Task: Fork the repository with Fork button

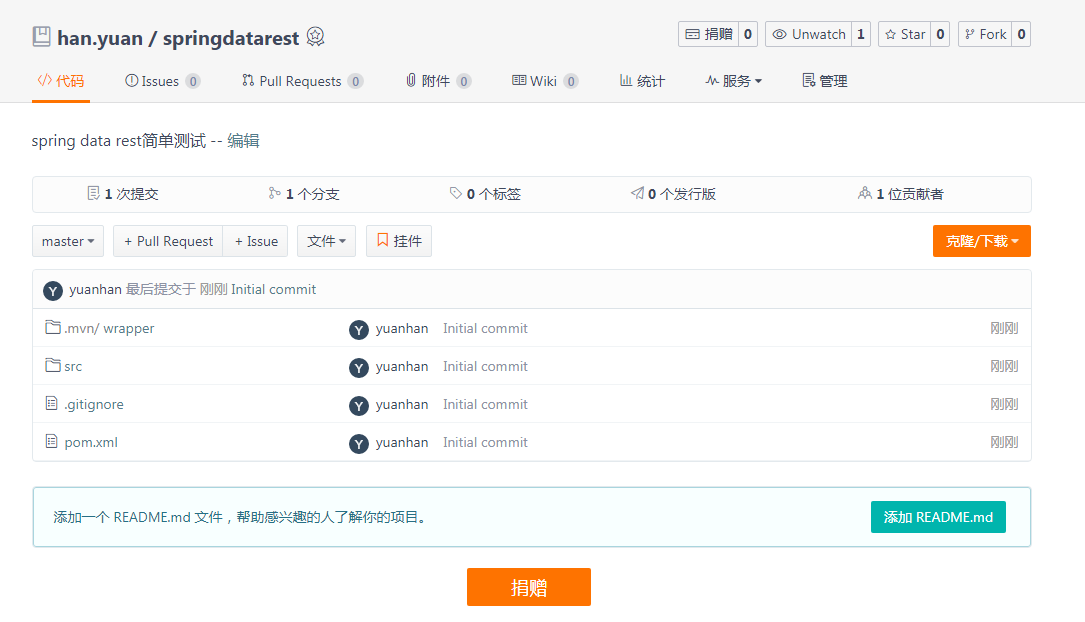Action: [x=985, y=34]
